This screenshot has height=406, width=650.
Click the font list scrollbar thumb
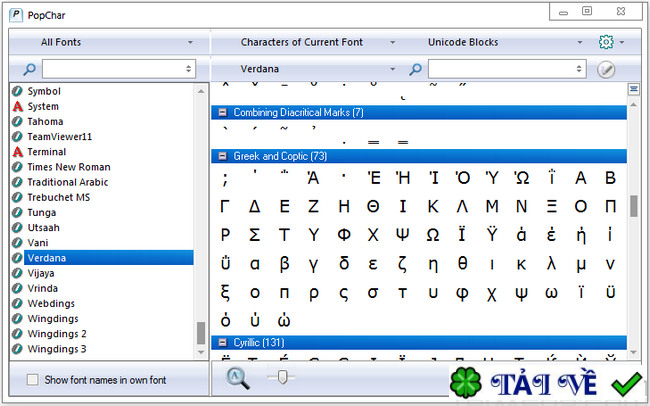pos(201,333)
